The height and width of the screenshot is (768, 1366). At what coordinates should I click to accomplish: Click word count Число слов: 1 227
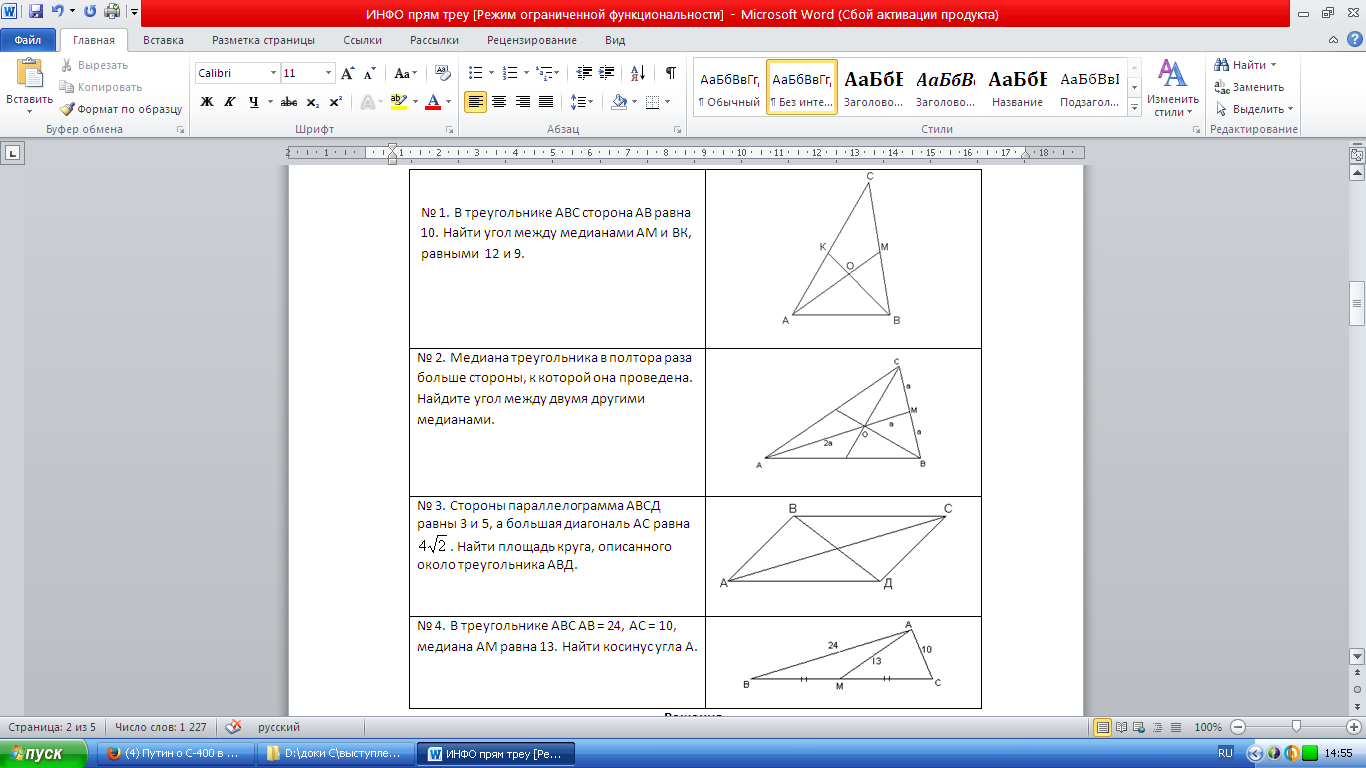click(x=160, y=727)
